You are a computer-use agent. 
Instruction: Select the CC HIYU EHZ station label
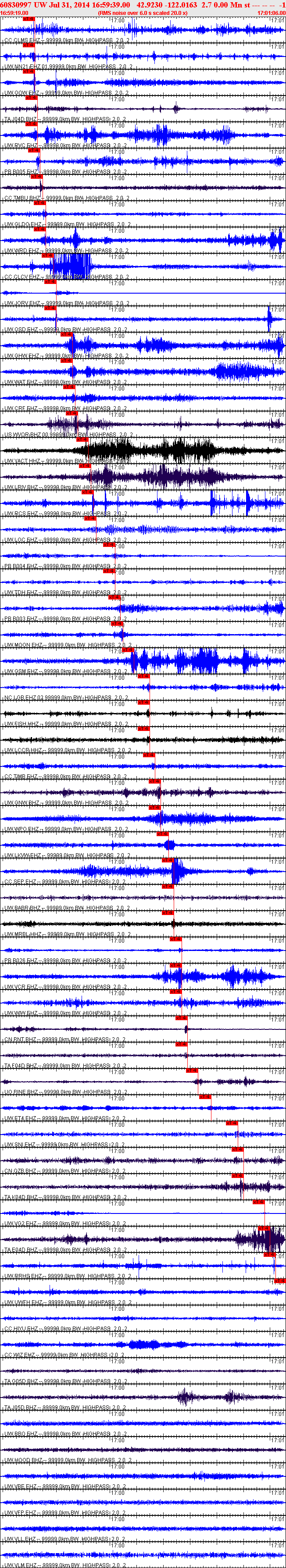(67, 1328)
